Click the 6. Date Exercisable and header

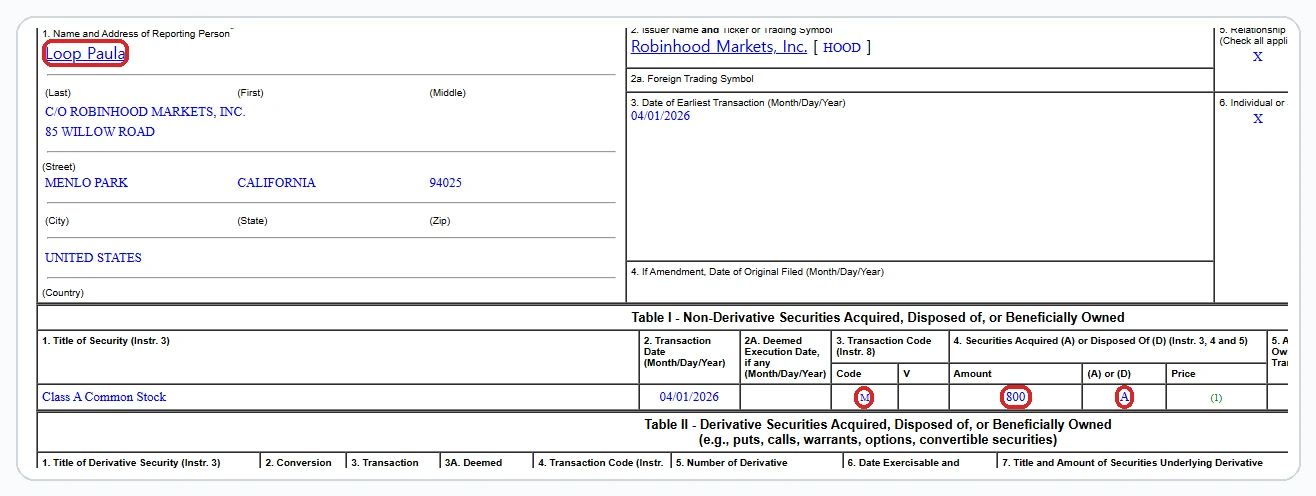click(903, 463)
